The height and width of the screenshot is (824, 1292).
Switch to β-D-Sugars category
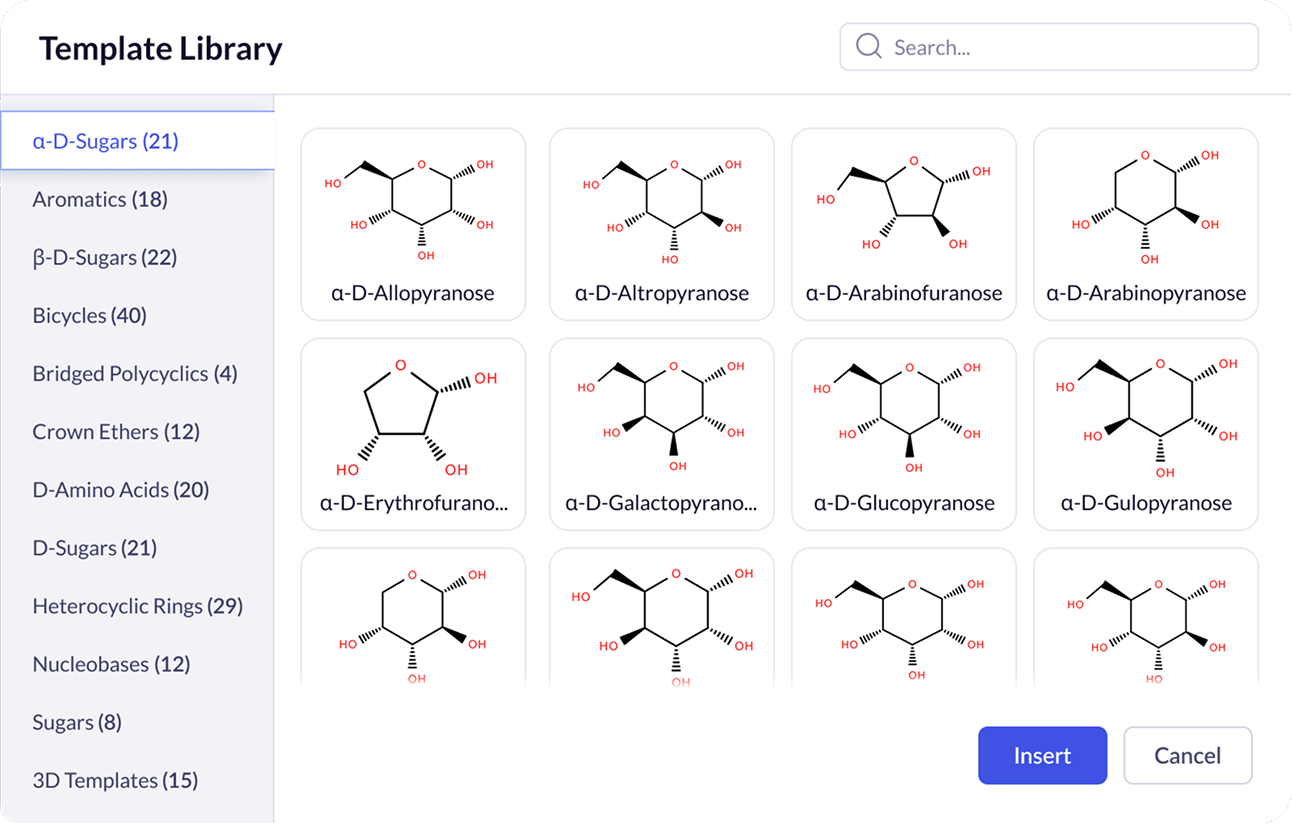coord(105,257)
